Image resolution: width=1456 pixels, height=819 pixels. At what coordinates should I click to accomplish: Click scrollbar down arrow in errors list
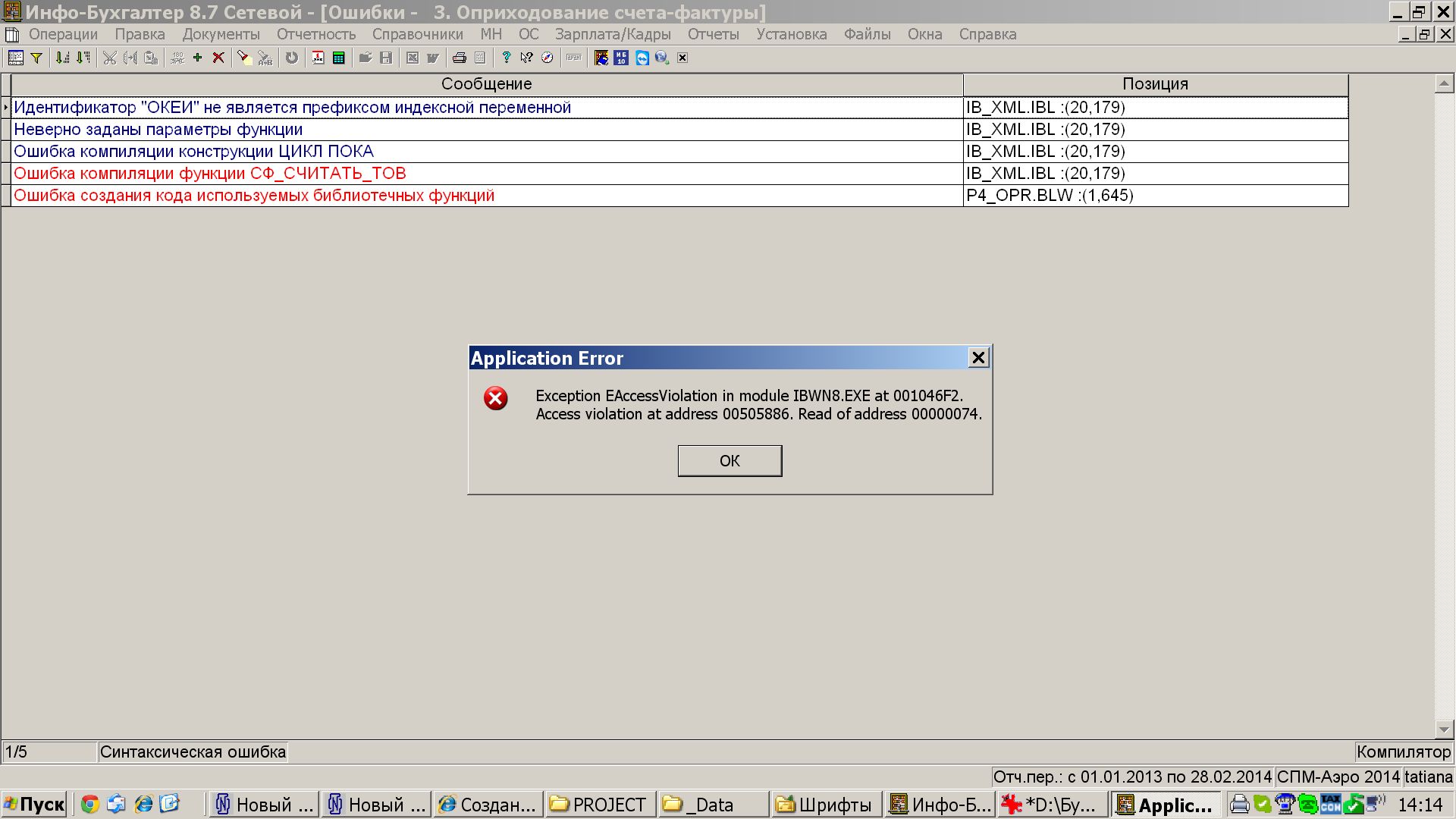1444,729
